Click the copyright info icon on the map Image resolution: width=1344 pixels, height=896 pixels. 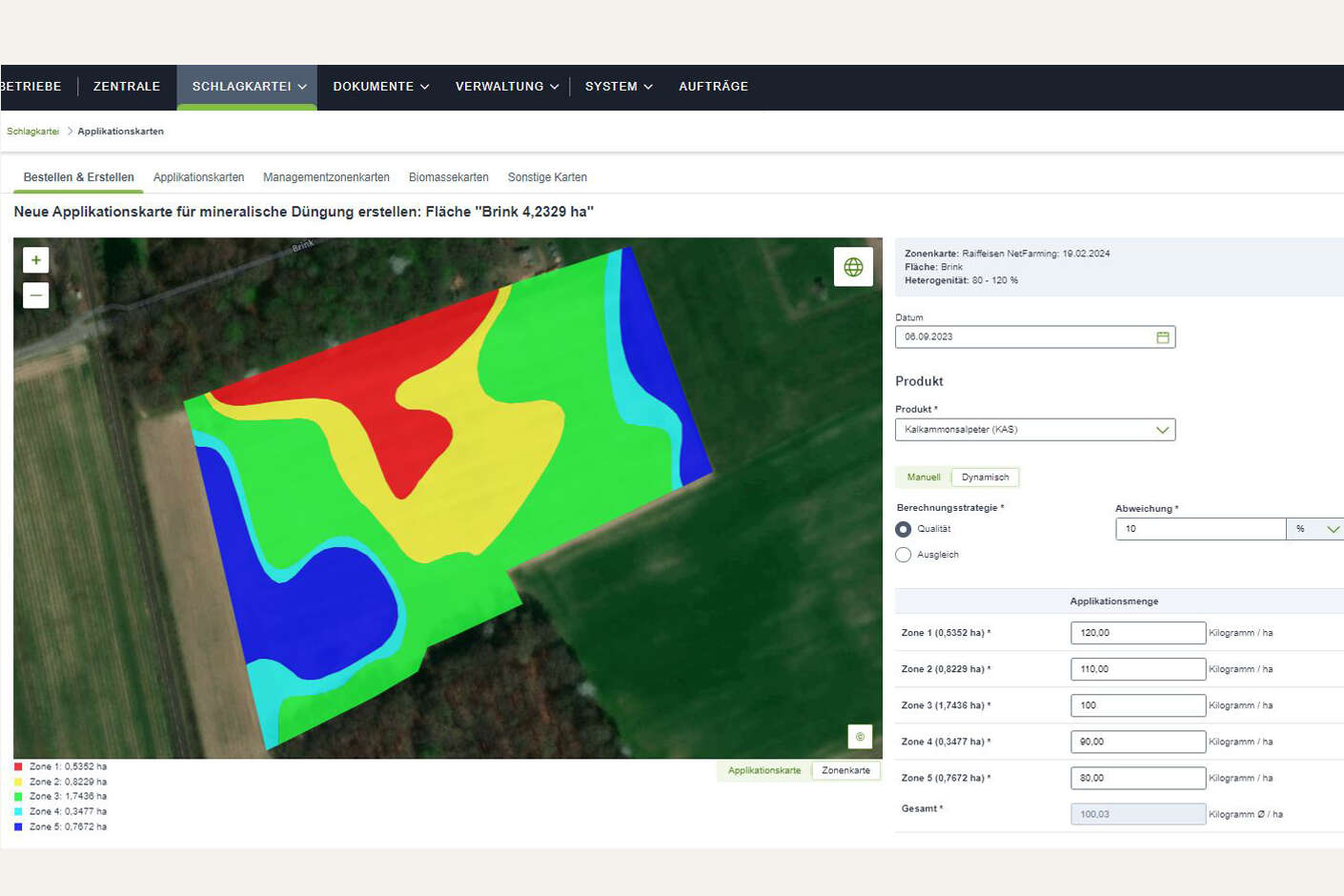[860, 737]
